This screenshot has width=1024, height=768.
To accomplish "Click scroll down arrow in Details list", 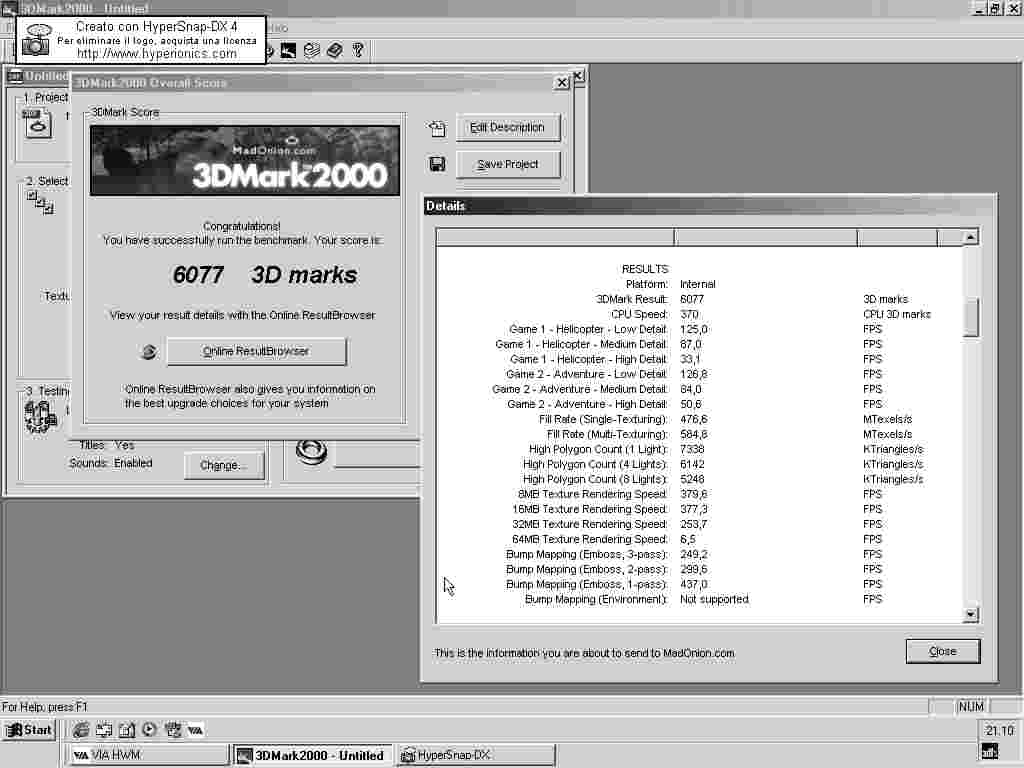I will tap(970, 615).
